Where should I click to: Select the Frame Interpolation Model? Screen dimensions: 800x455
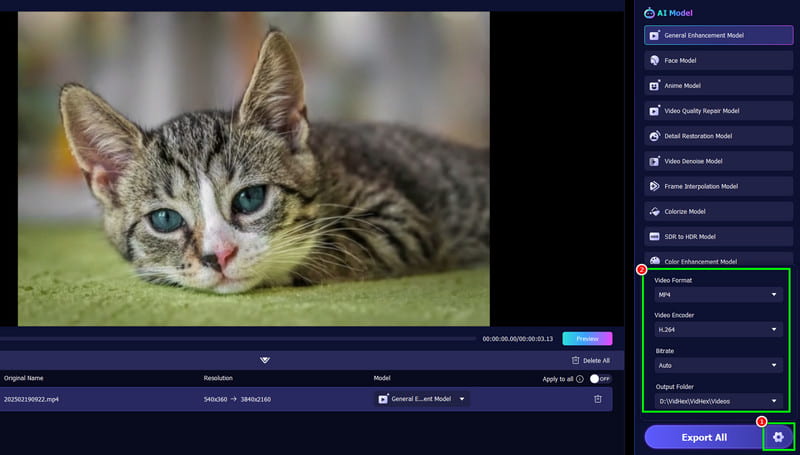(718, 186)
